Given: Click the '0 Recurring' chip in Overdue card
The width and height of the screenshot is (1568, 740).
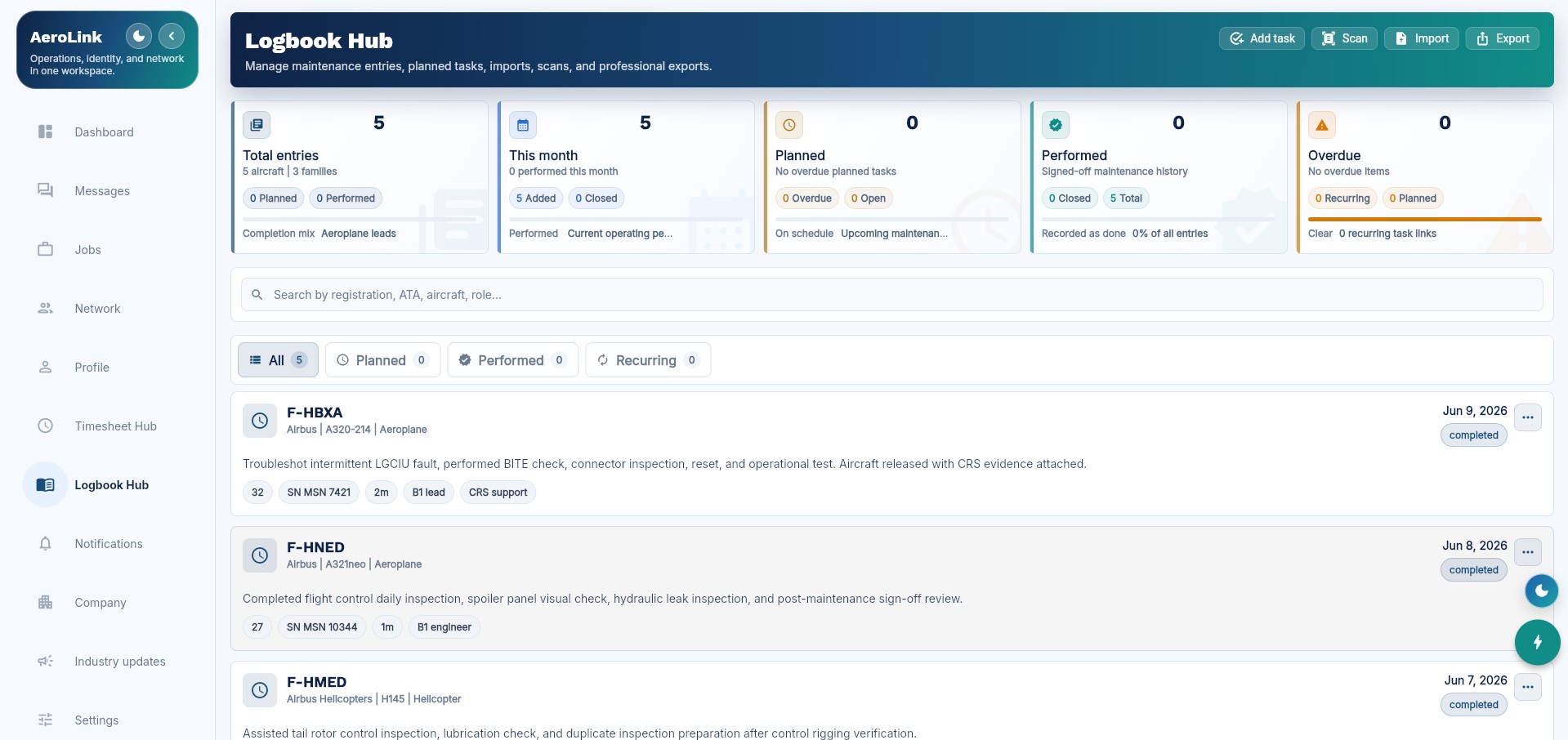Looking at the screenshot, I should (x=1342, y=198).
